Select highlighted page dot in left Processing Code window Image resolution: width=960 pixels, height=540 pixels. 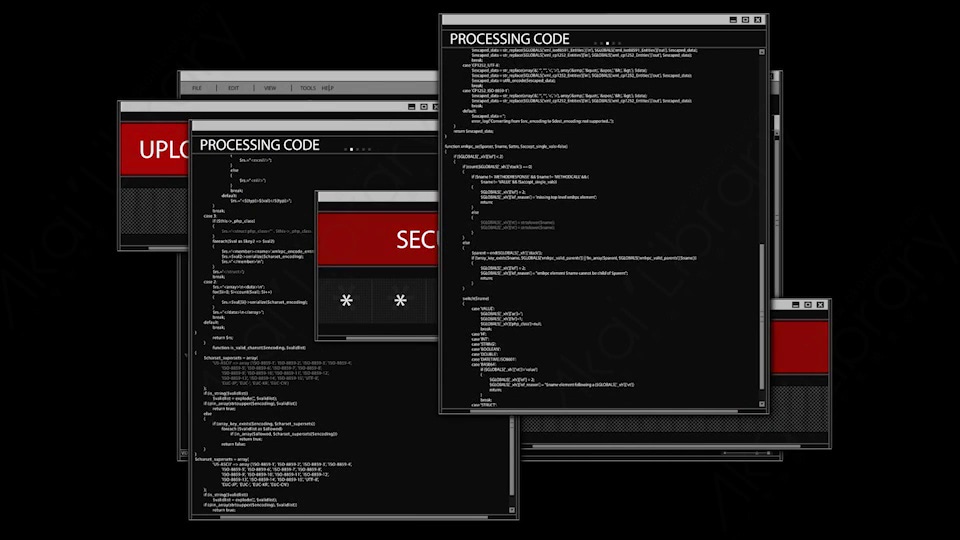point(351,149)
